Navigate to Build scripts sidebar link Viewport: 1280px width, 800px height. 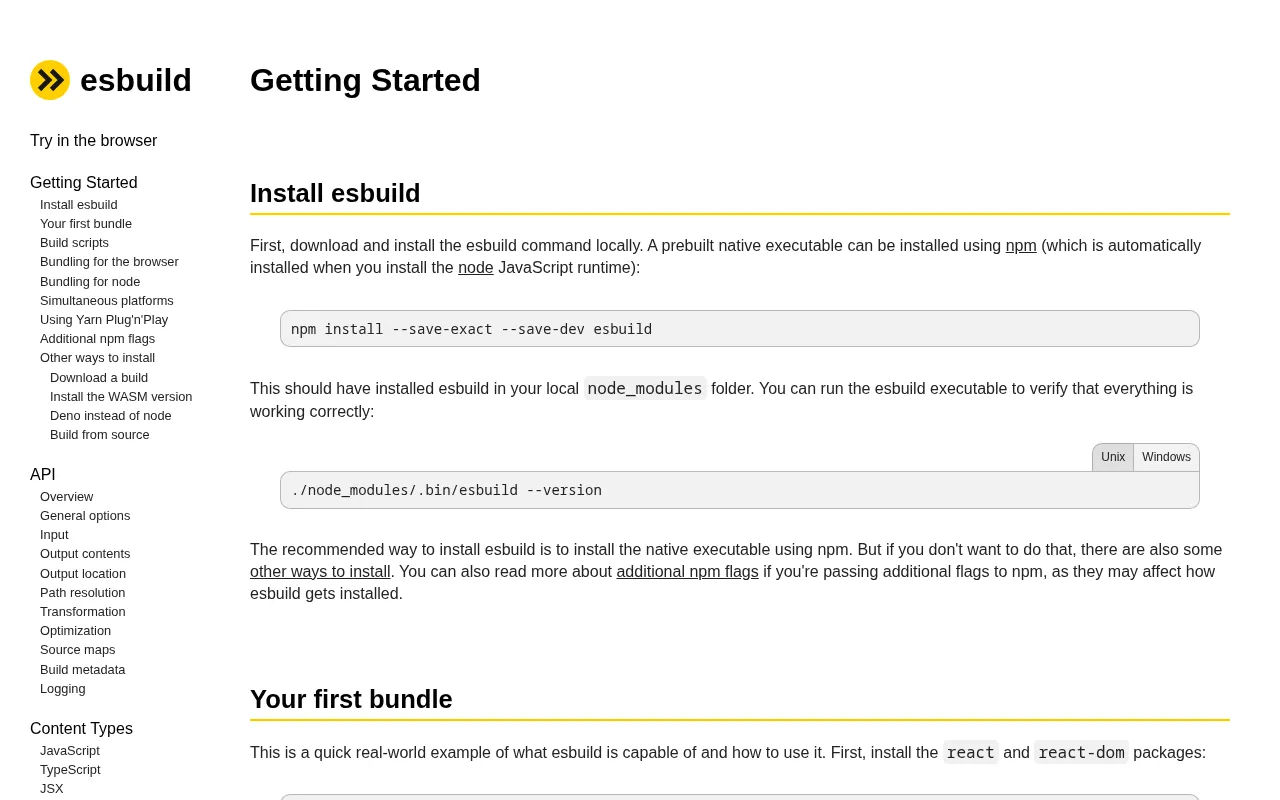click(74, 243)
